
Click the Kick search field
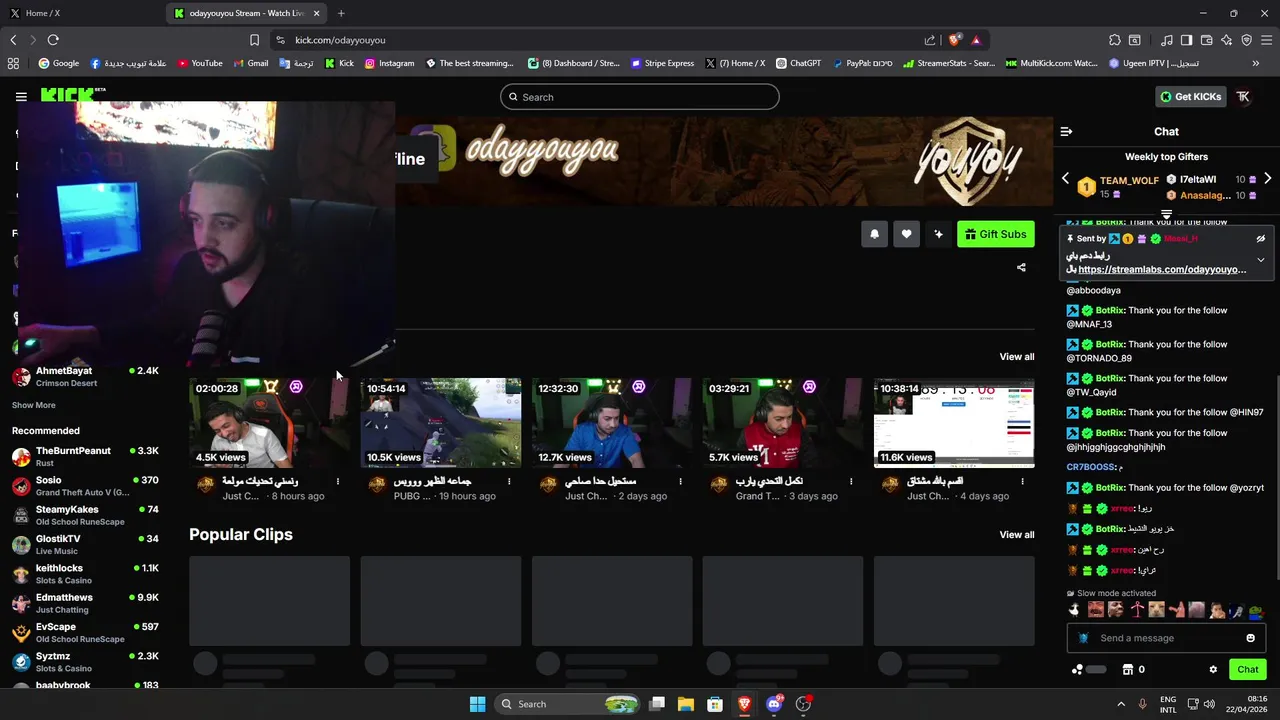tap(640, 97)
